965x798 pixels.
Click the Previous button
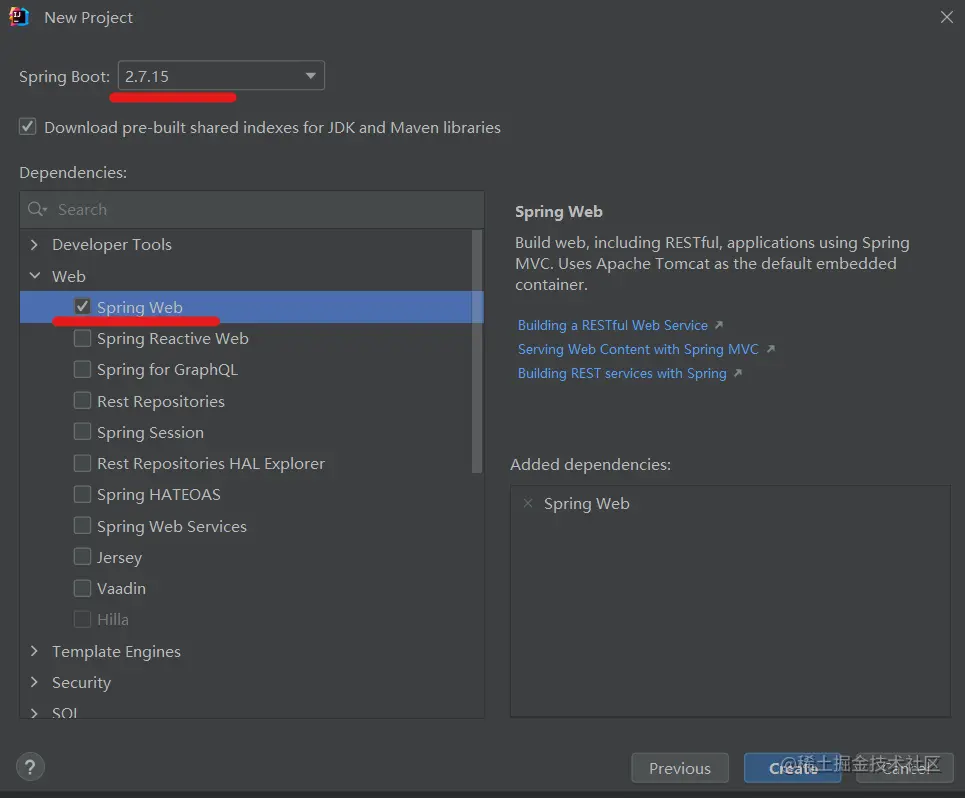pos(679,768)
